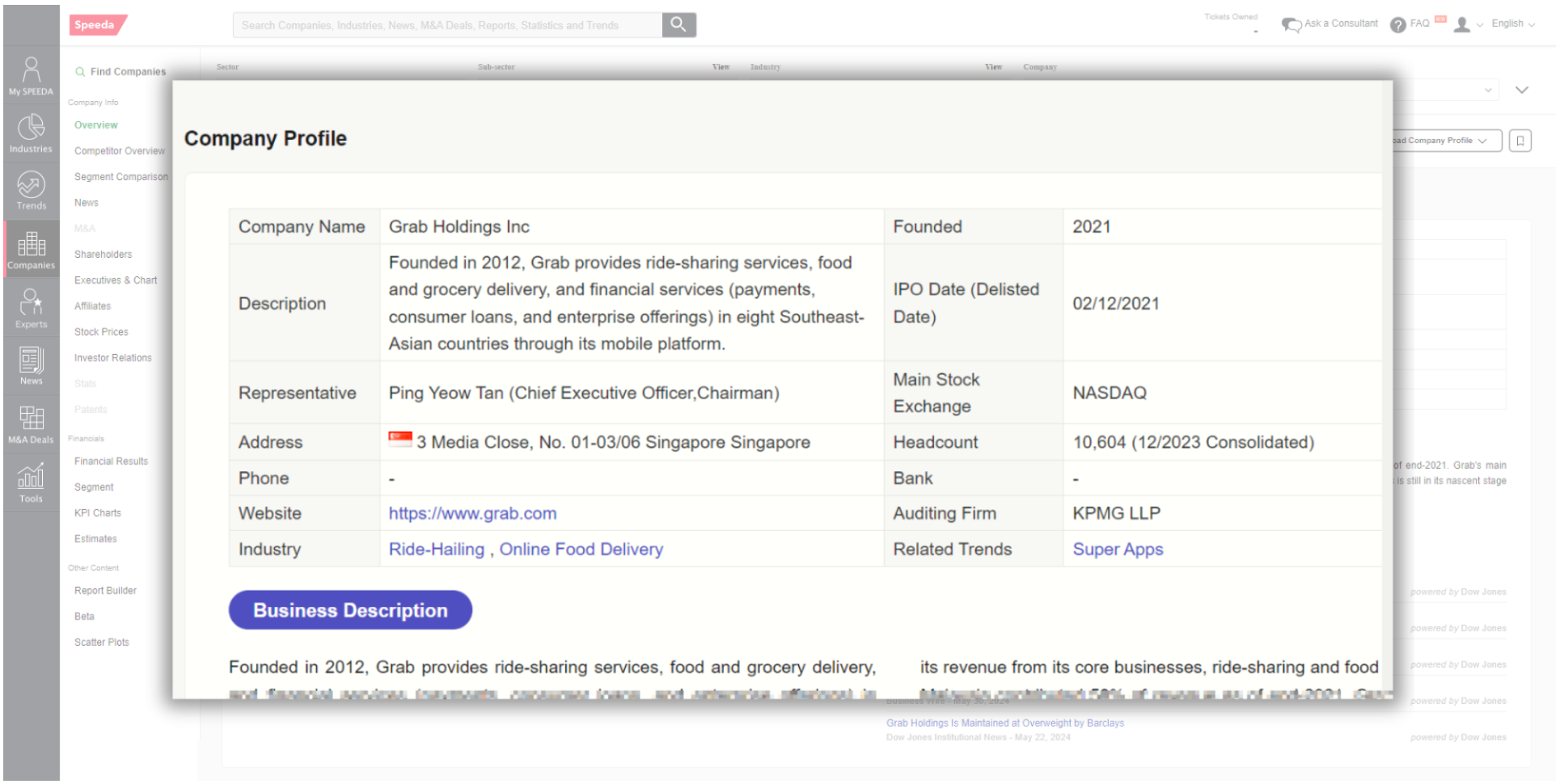Select Segment Comparison menu item
Screen dimensions: 1560x784
click(121, 177)
